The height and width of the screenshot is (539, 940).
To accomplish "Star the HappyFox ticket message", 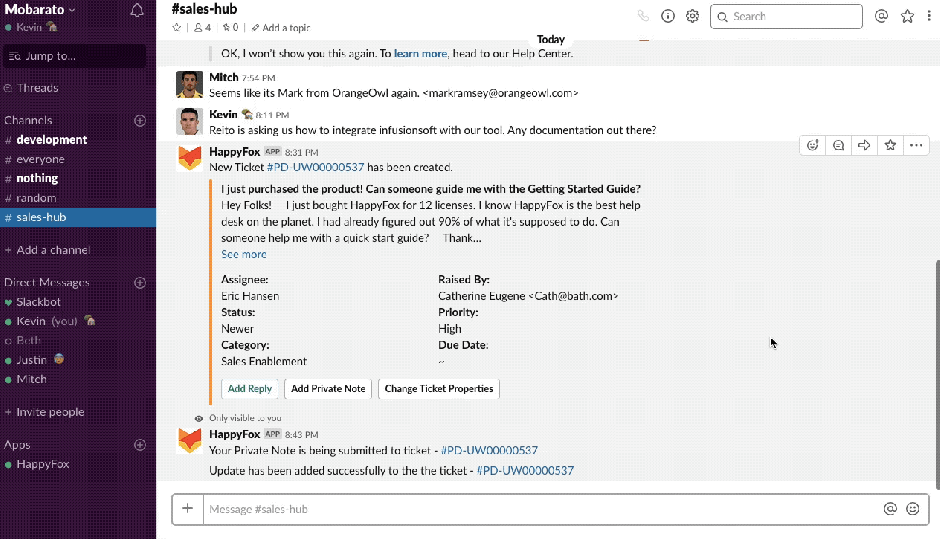I will [x=890, y=145].
